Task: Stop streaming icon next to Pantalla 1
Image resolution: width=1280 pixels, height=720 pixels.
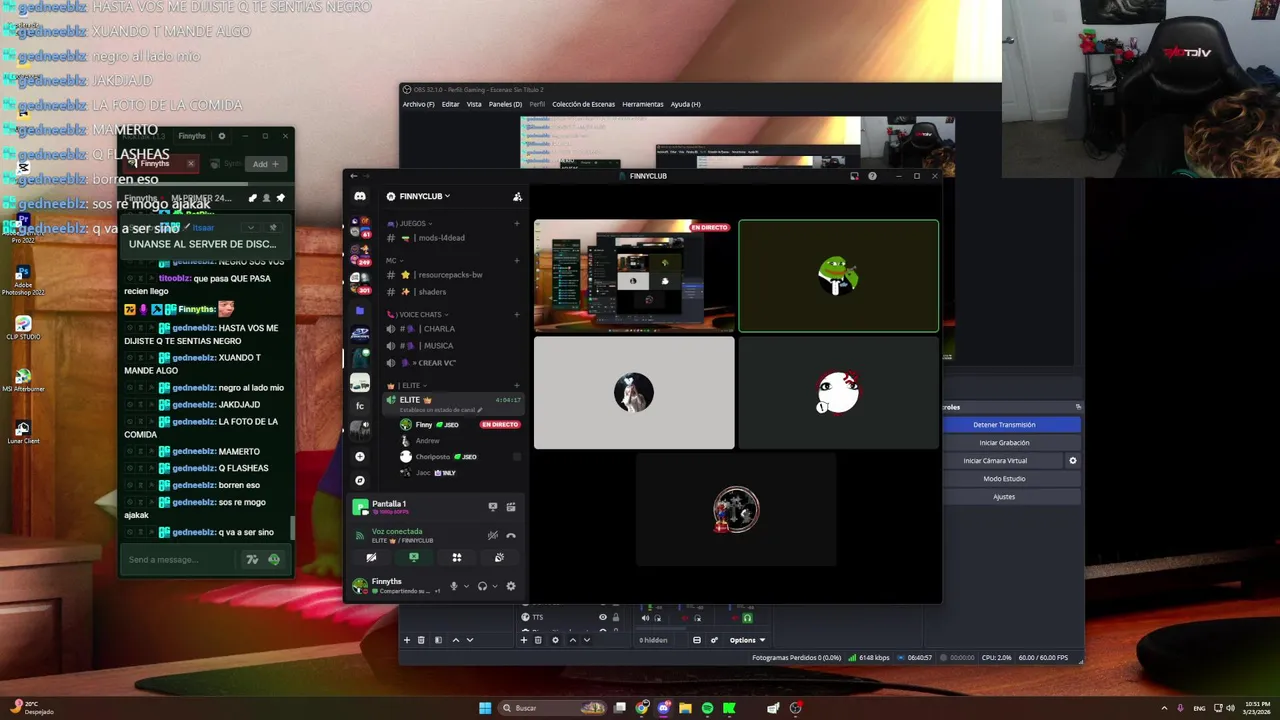Action: pos(492,507)
